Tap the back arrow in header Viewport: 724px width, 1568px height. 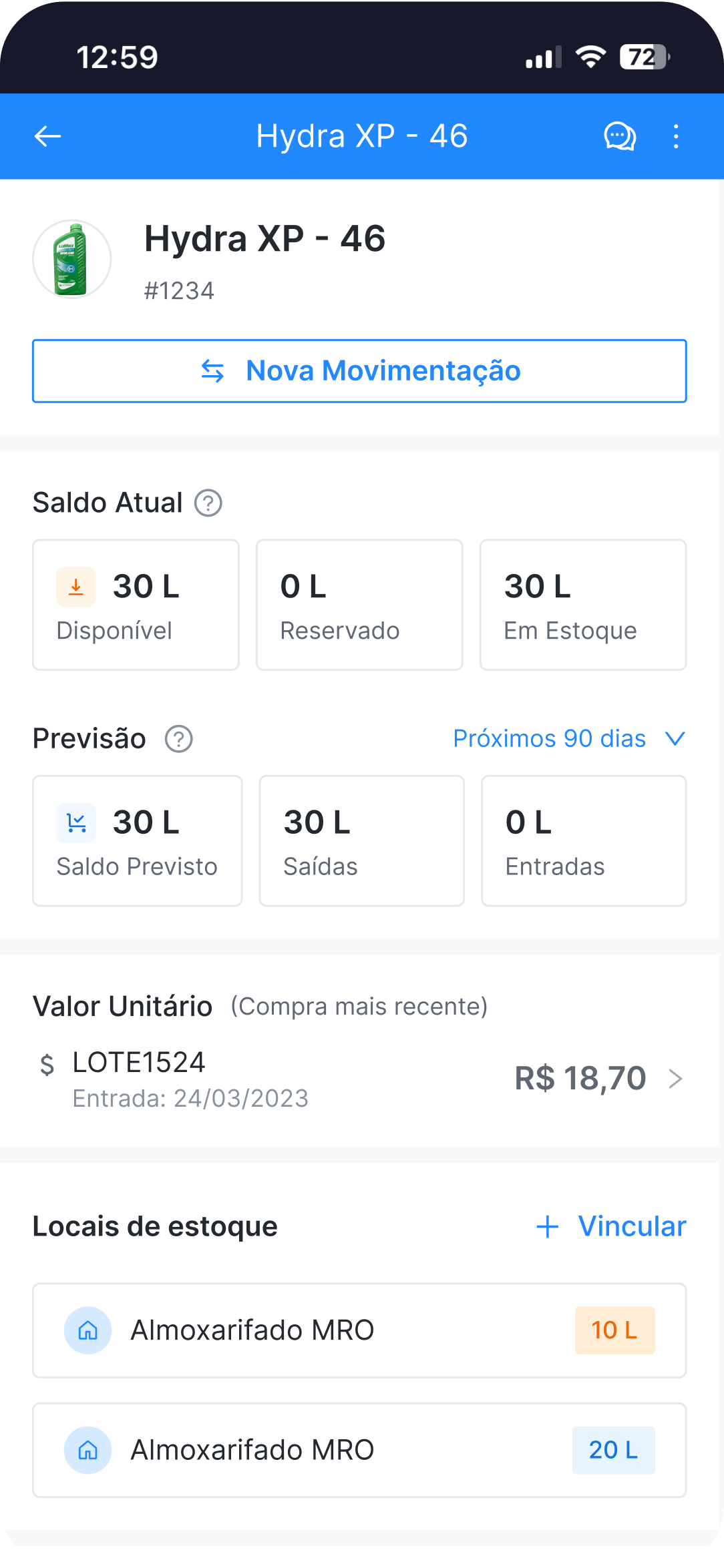click(x=48, y=136)
